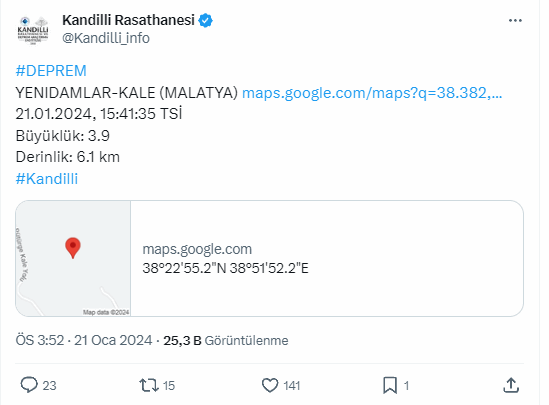Viewport: 549px width, 405px height.
Task: Open the map thumbnail with red pin
Action: 73,258
